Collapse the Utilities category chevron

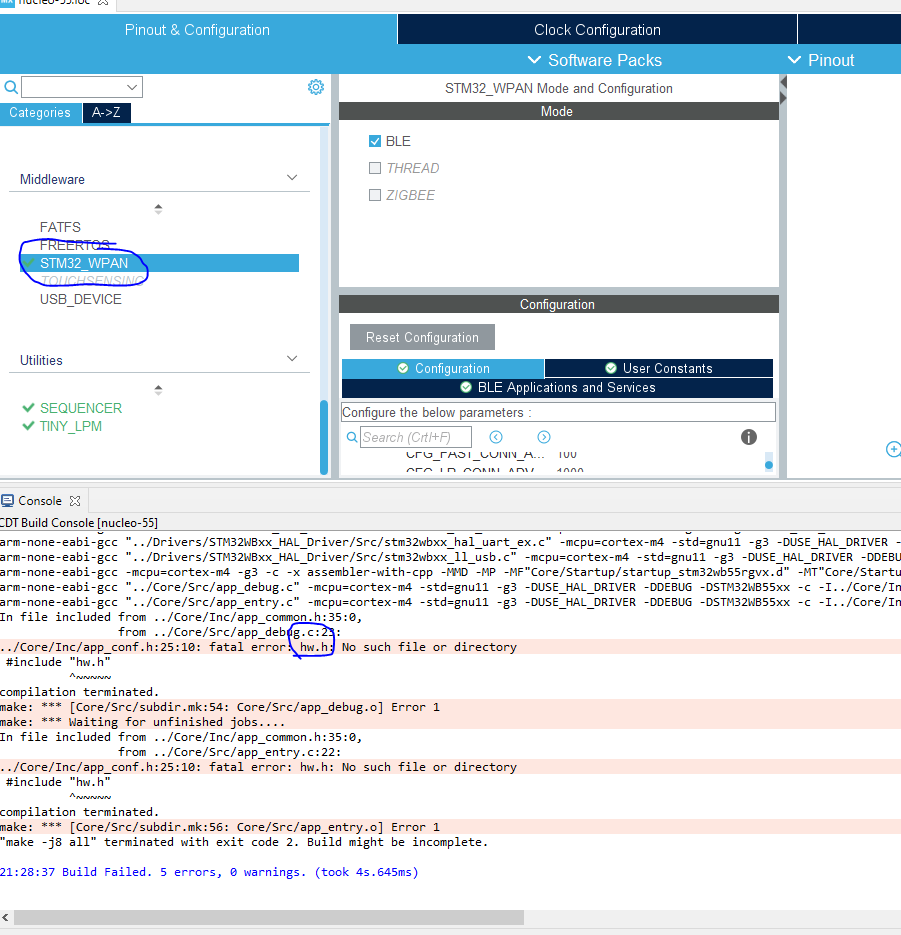pos(292,358)
